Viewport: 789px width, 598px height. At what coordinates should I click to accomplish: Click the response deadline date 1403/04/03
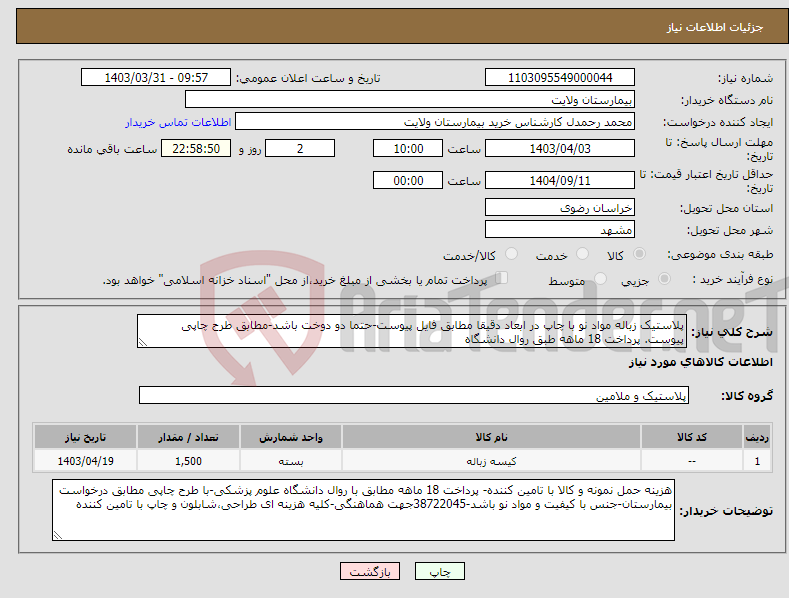560,148
